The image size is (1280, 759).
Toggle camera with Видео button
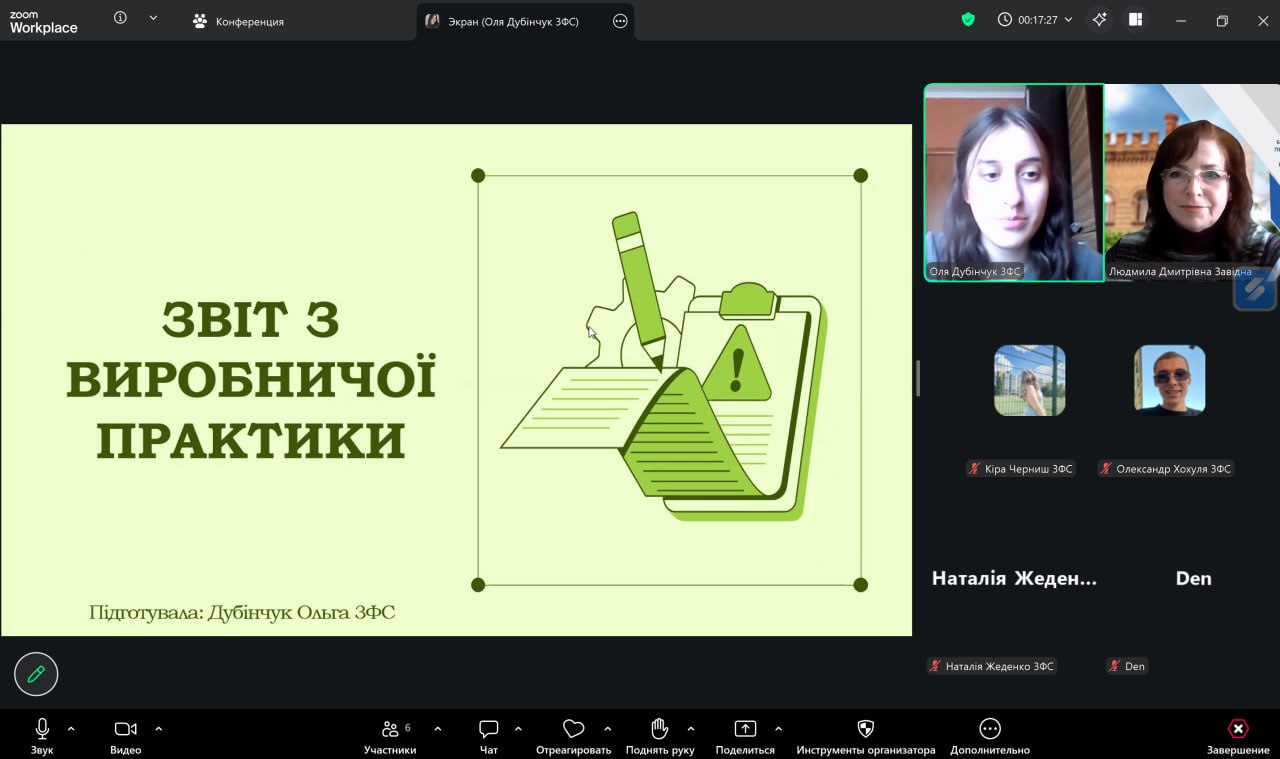(125, 729)
